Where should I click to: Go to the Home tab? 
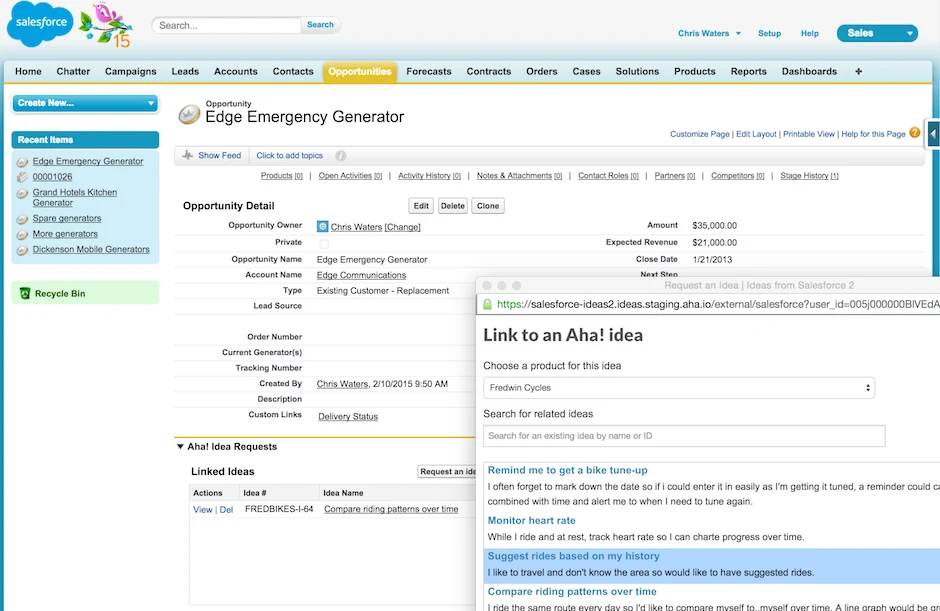[x=28, y=71]
